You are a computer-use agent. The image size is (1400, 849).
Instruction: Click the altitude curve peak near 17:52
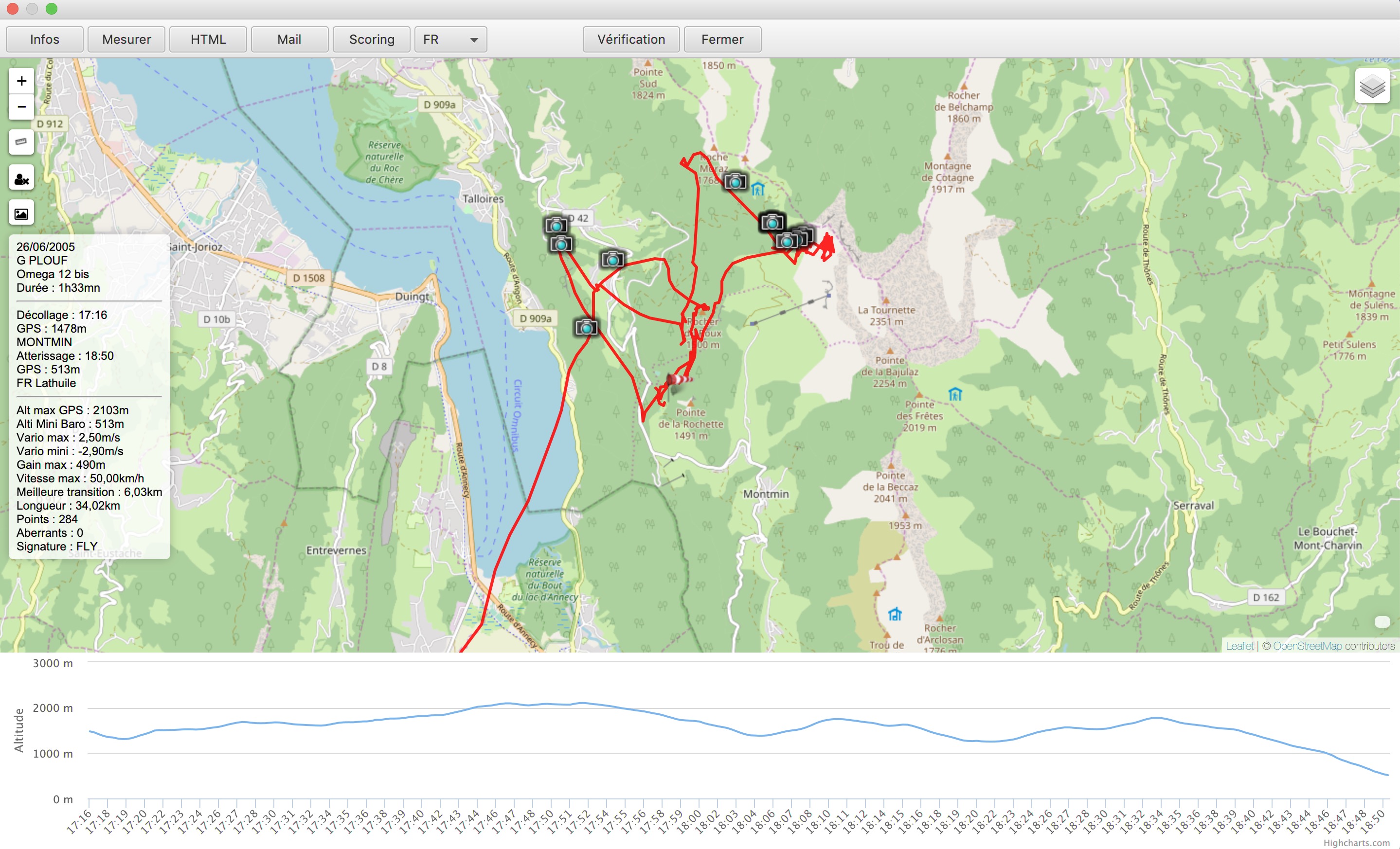(x=581, y=703)
